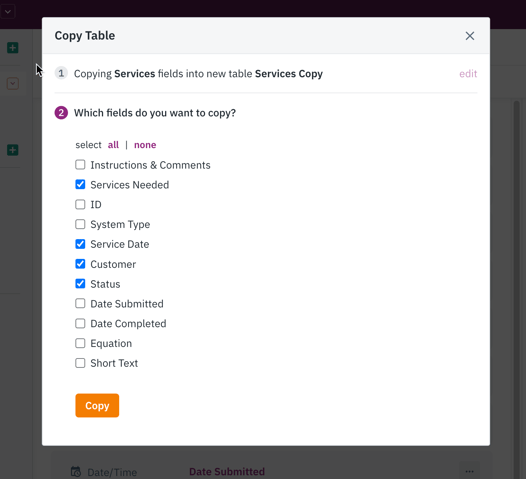Click the Date Submitted field name
This screenshot has height=479, width=526.
(x=227, y=472)
